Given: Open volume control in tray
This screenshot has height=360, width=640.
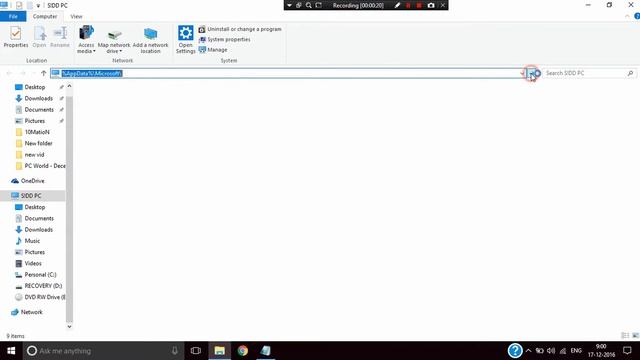Looking at the screenshot, I should (x=551, y=351).
